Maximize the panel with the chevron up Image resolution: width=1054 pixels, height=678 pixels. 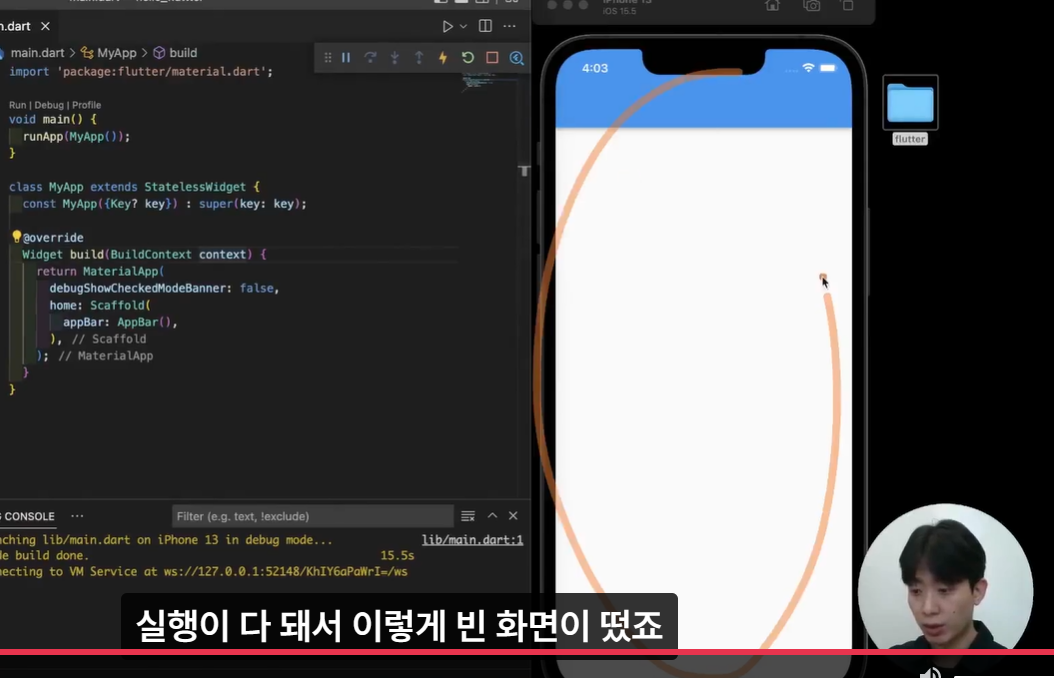click(x=492, y=515)
